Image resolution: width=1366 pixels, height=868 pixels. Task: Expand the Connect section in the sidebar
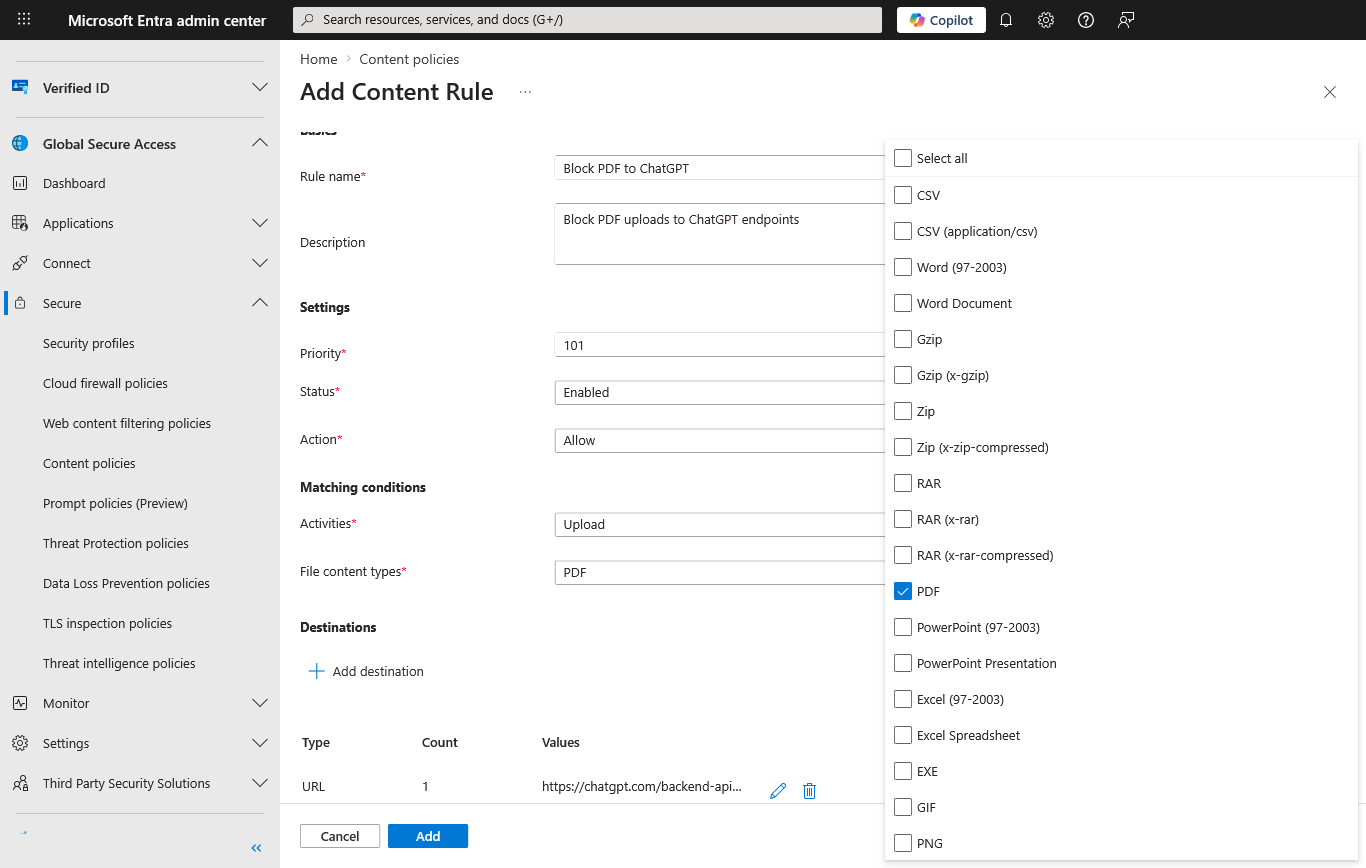pyautogui.click(x=138, y=263)
